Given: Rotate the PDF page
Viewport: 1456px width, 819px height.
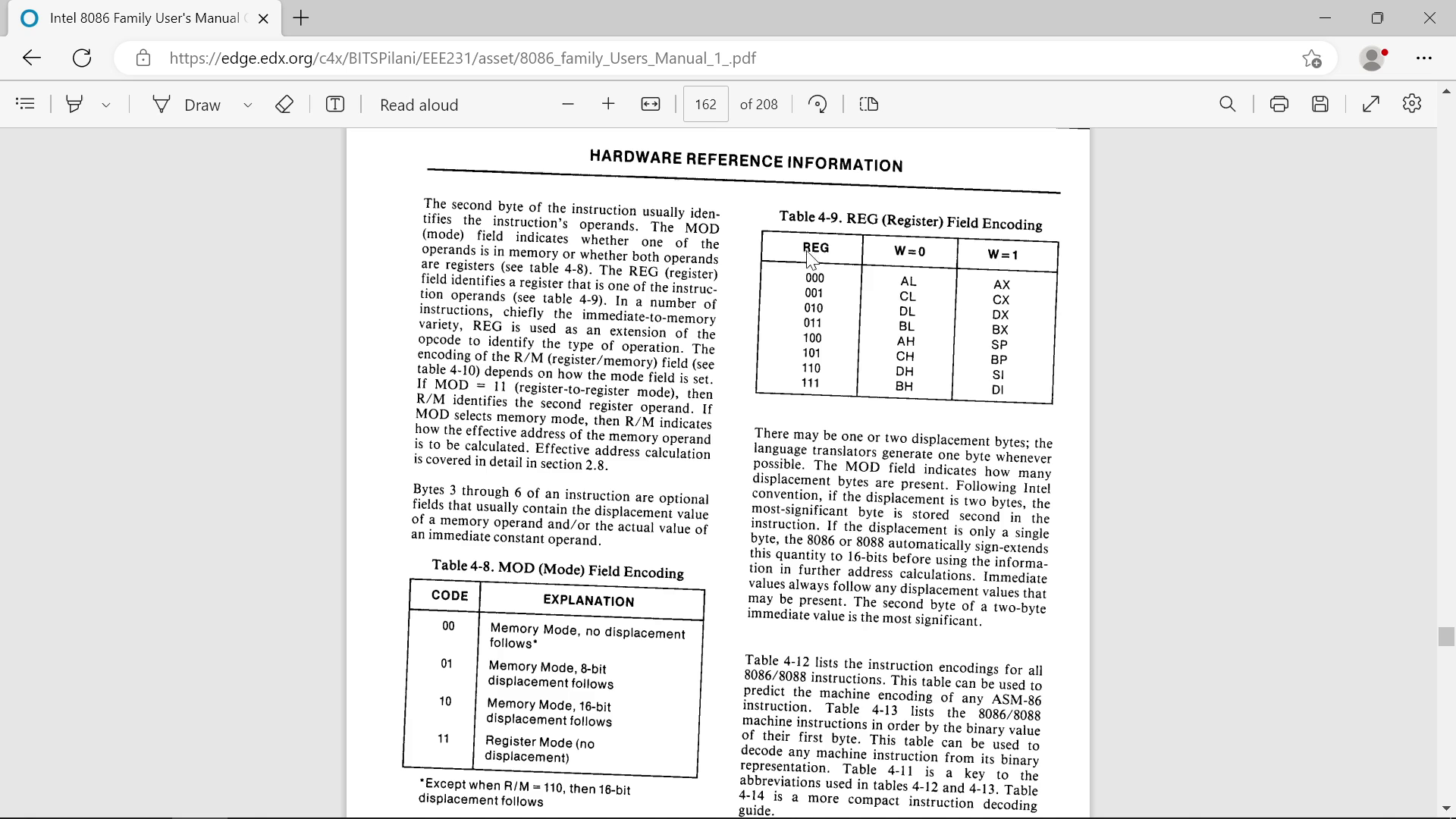Looking at the screenshot, I should click(x=817, y=104).
